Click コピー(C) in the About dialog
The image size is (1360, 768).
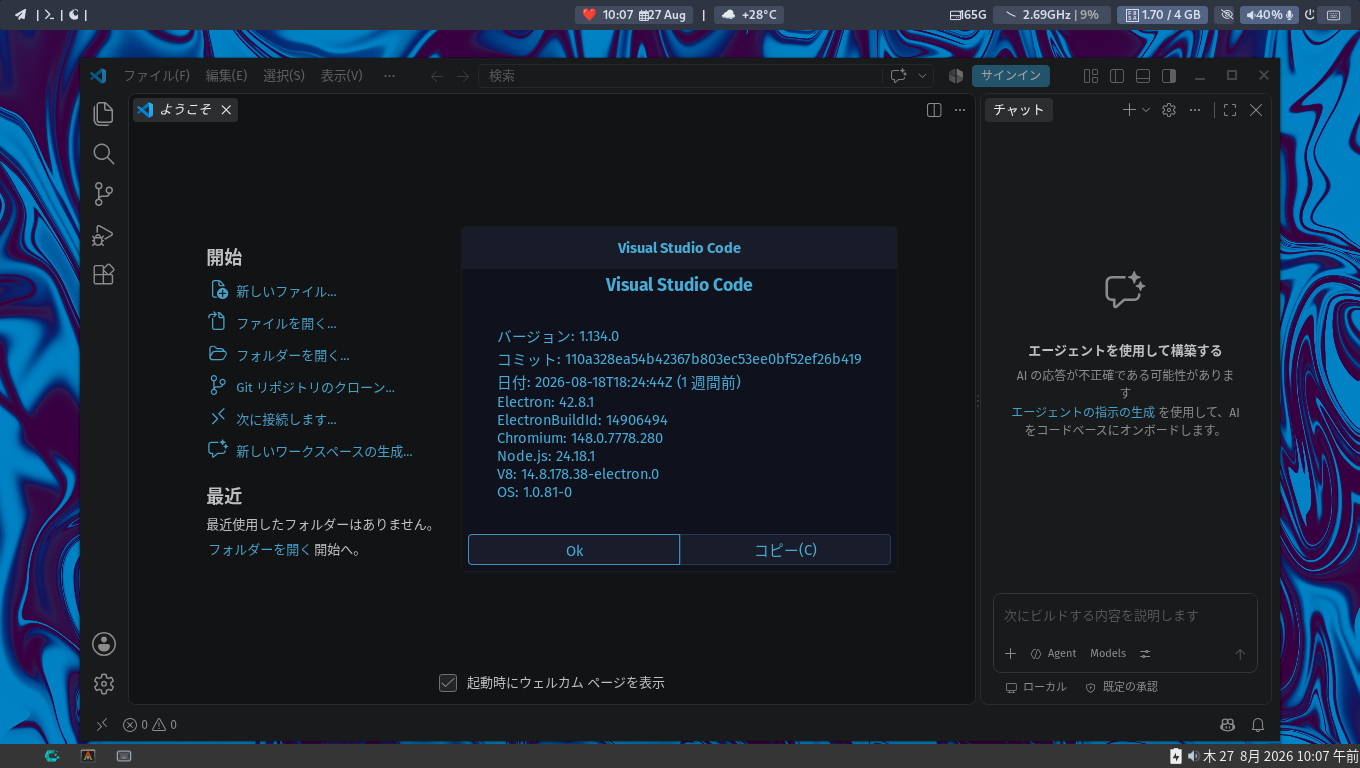[785, 550]
